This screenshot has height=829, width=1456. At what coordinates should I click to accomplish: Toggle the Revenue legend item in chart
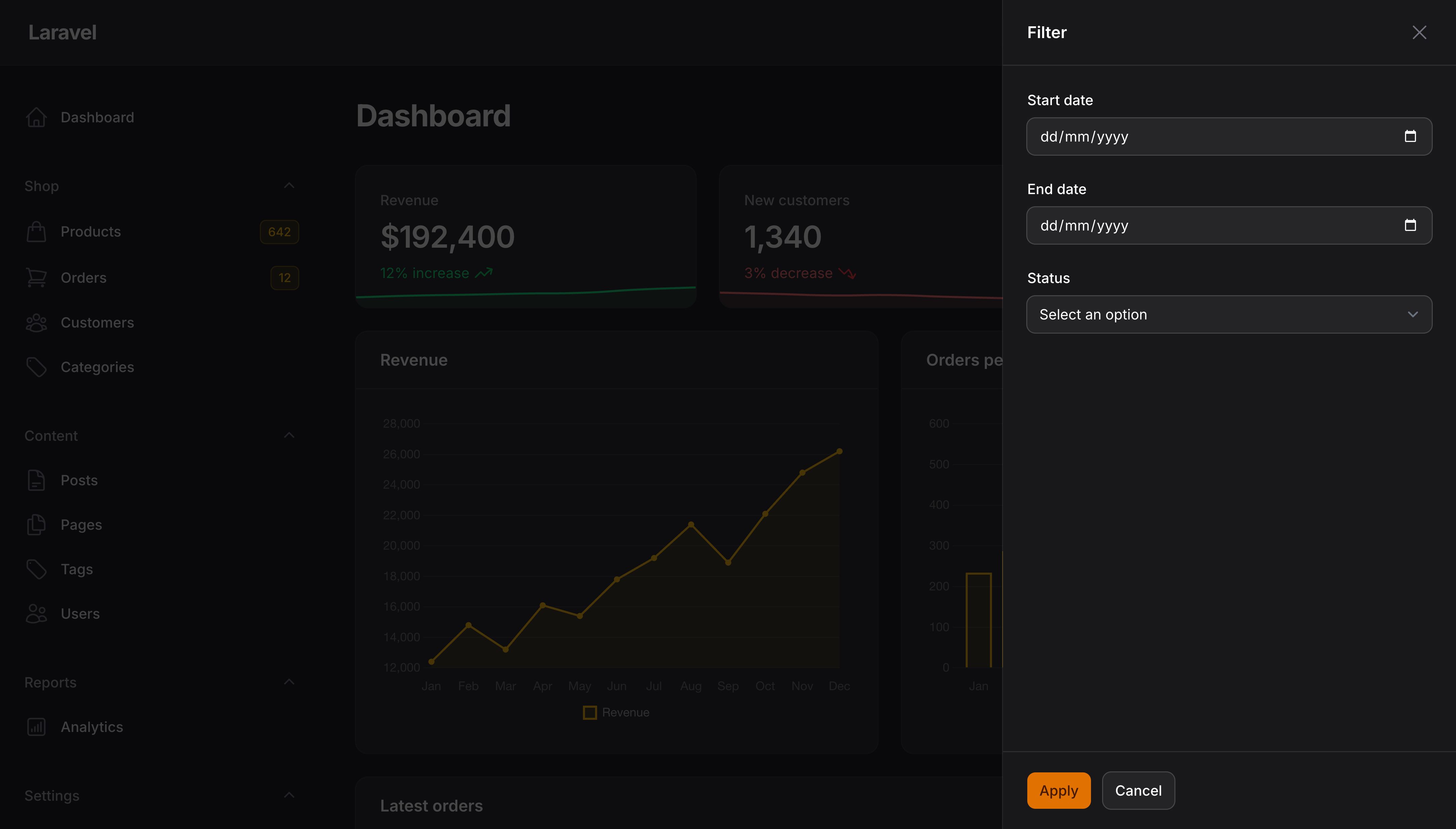tap(616, 712)
